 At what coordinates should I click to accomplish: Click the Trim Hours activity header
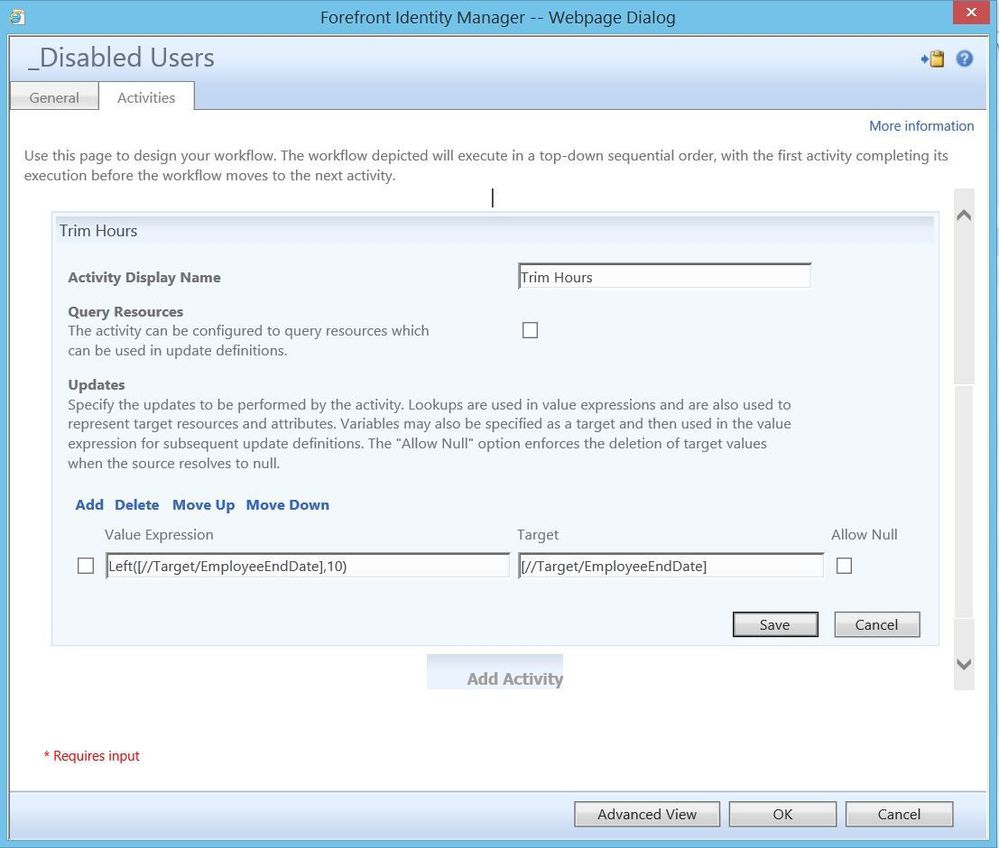[x=495, y=231]
